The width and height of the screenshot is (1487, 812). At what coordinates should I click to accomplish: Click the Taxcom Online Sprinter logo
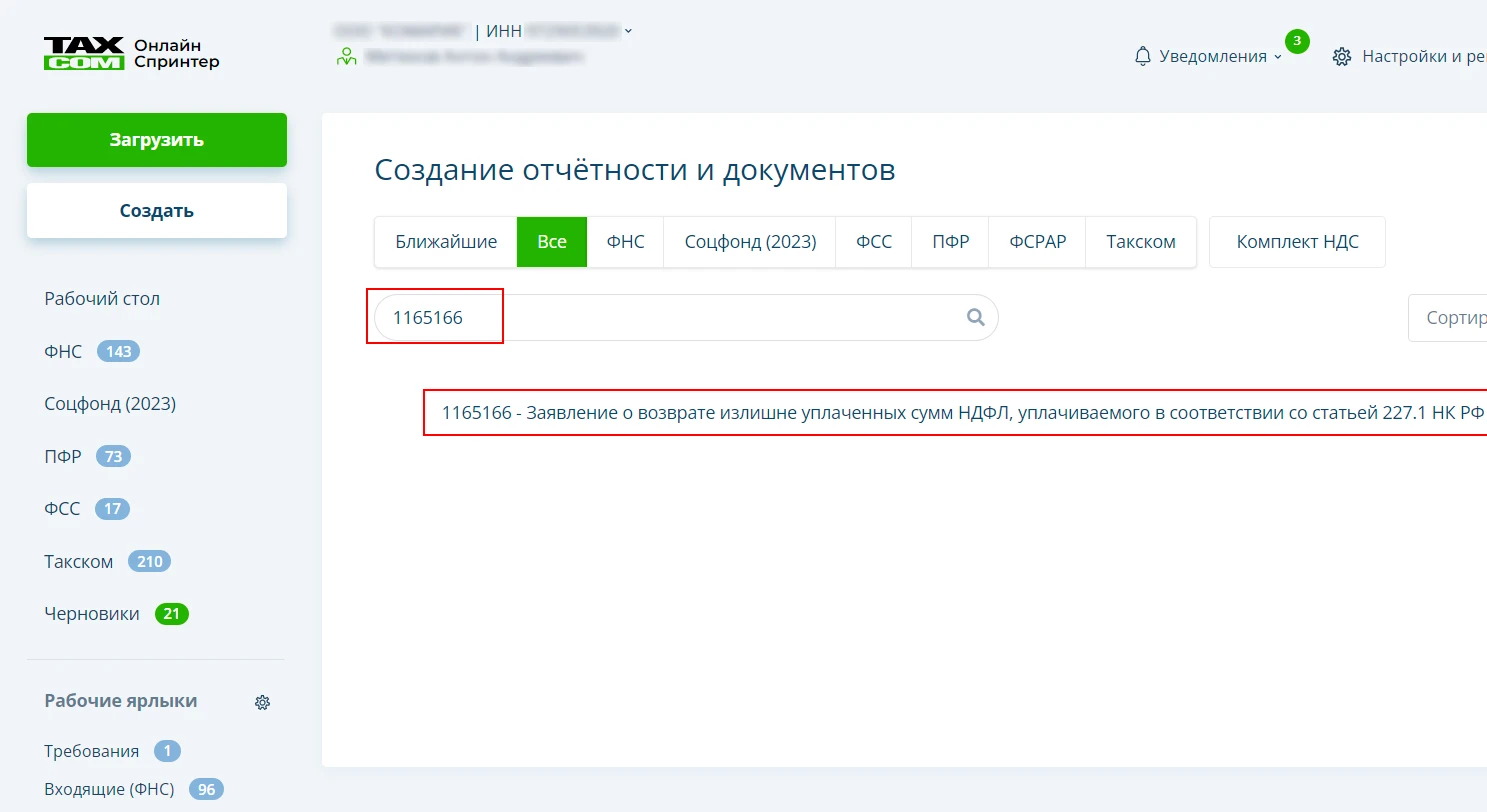(131, 54)
